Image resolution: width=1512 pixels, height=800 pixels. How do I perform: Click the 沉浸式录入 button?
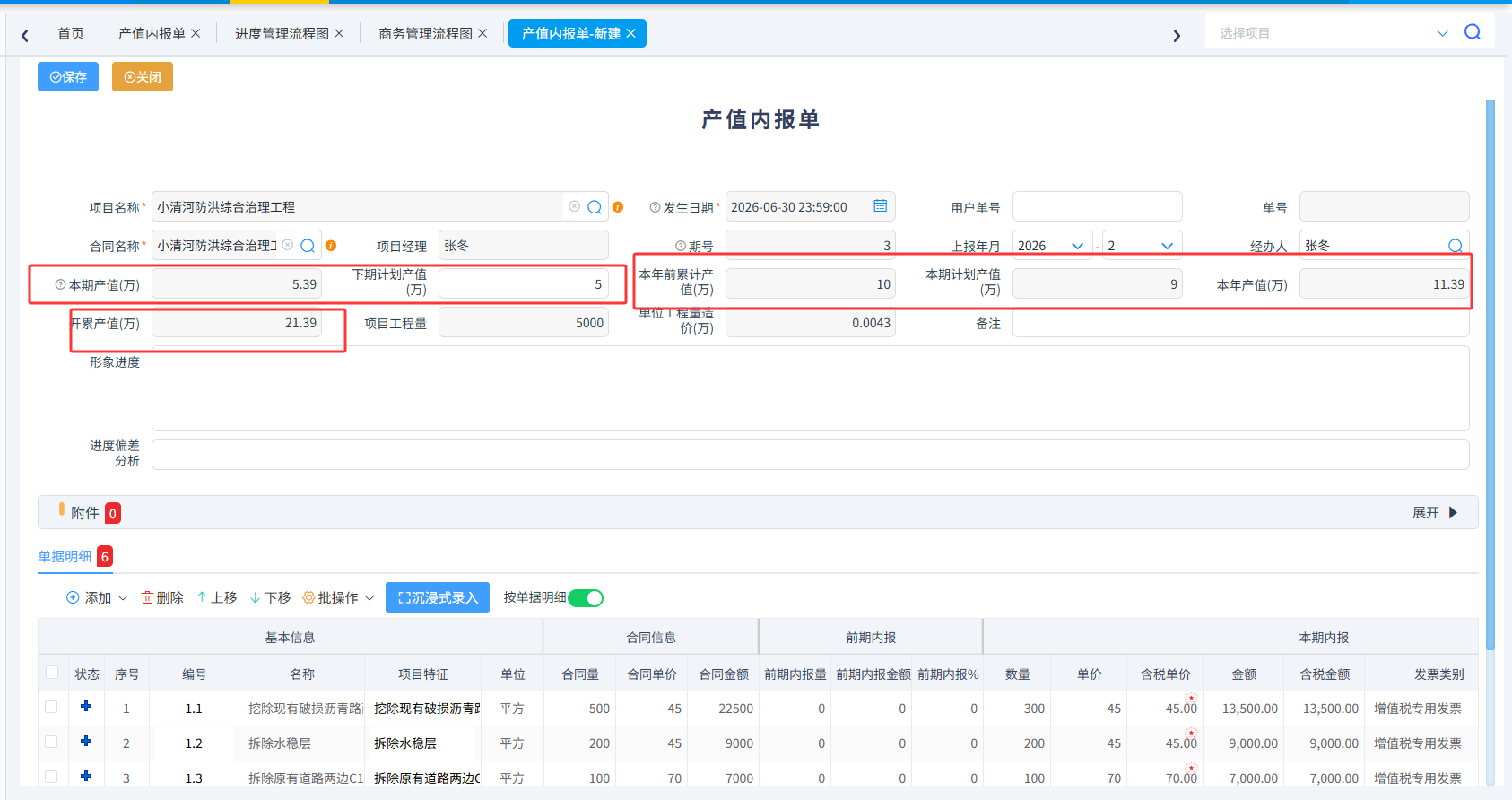[438, 597]
